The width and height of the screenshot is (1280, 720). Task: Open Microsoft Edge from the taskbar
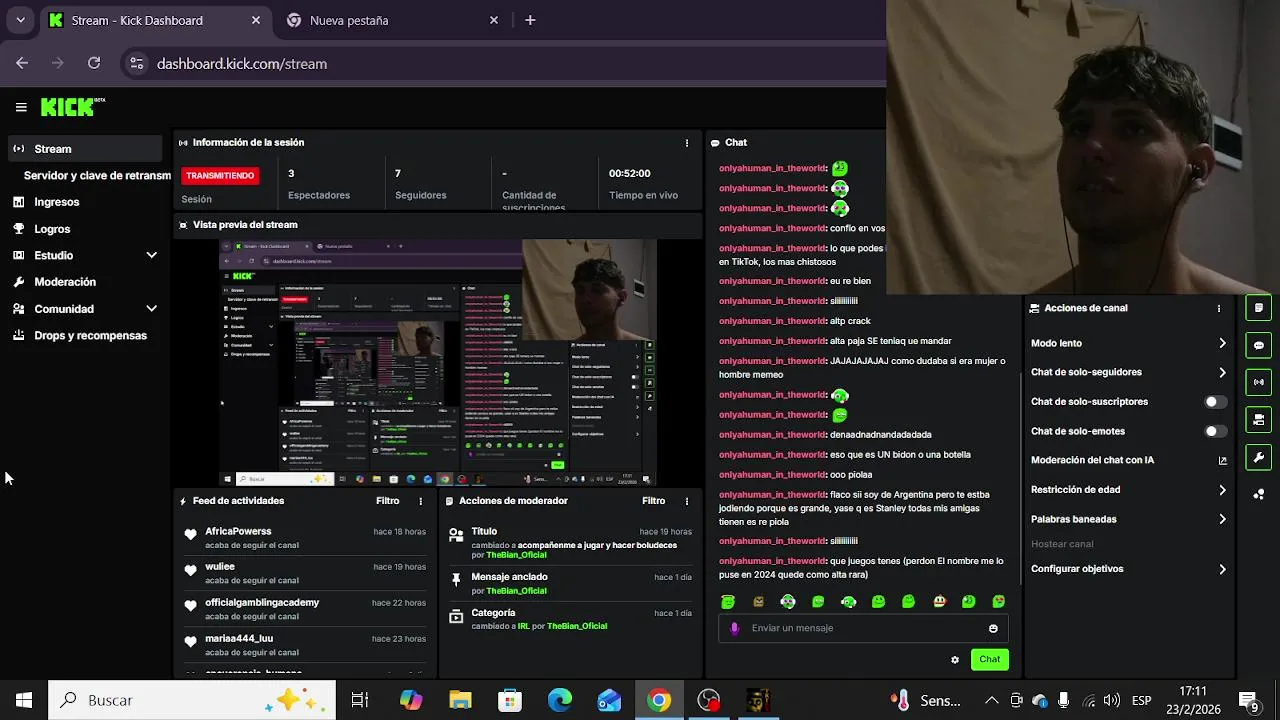coord(559,700)
